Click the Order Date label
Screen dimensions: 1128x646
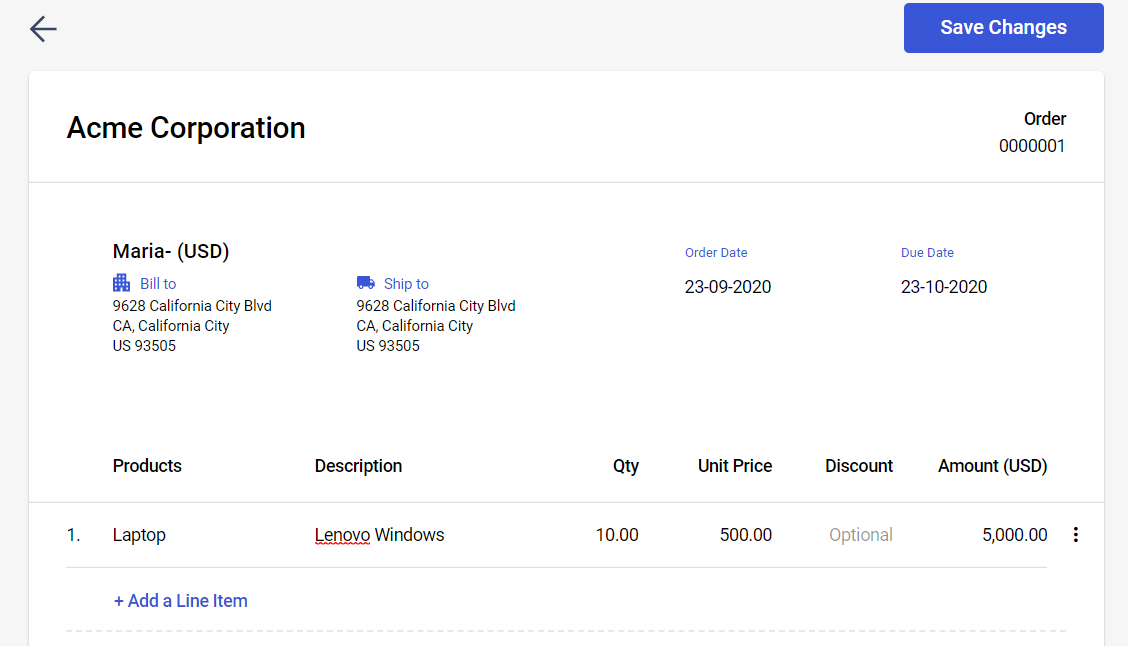[x=716, y=253]
